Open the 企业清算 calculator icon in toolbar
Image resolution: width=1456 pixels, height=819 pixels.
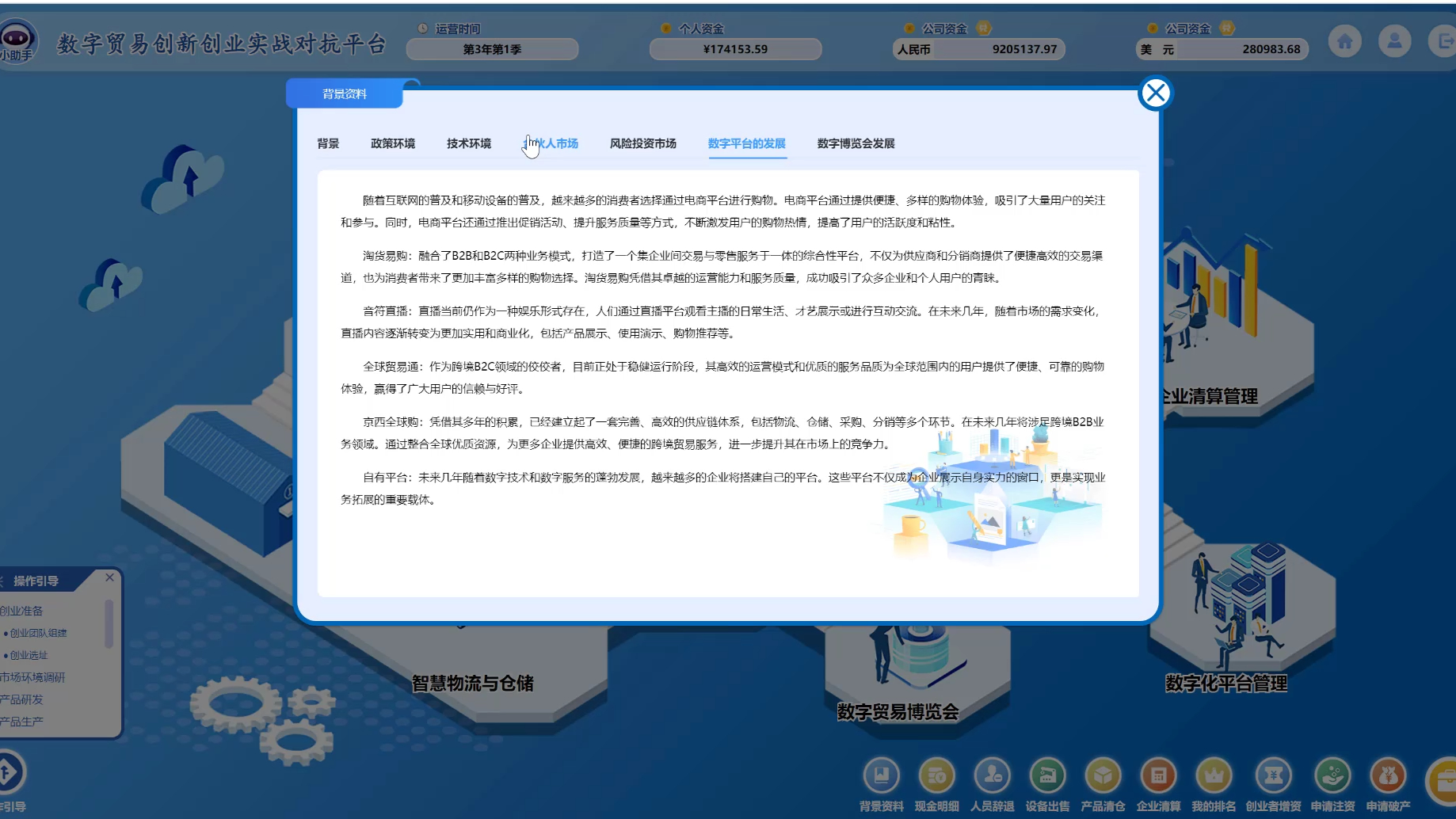(1158, 775)
